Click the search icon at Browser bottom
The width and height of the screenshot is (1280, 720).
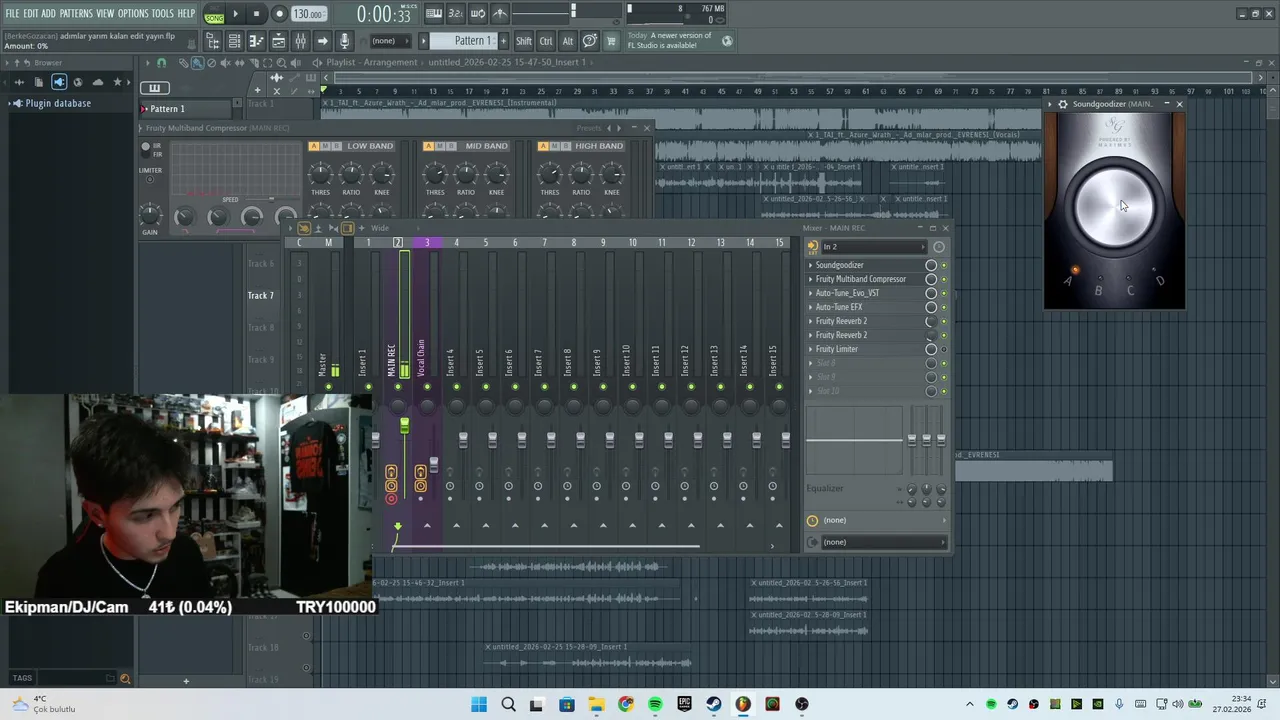click(125, 679)
